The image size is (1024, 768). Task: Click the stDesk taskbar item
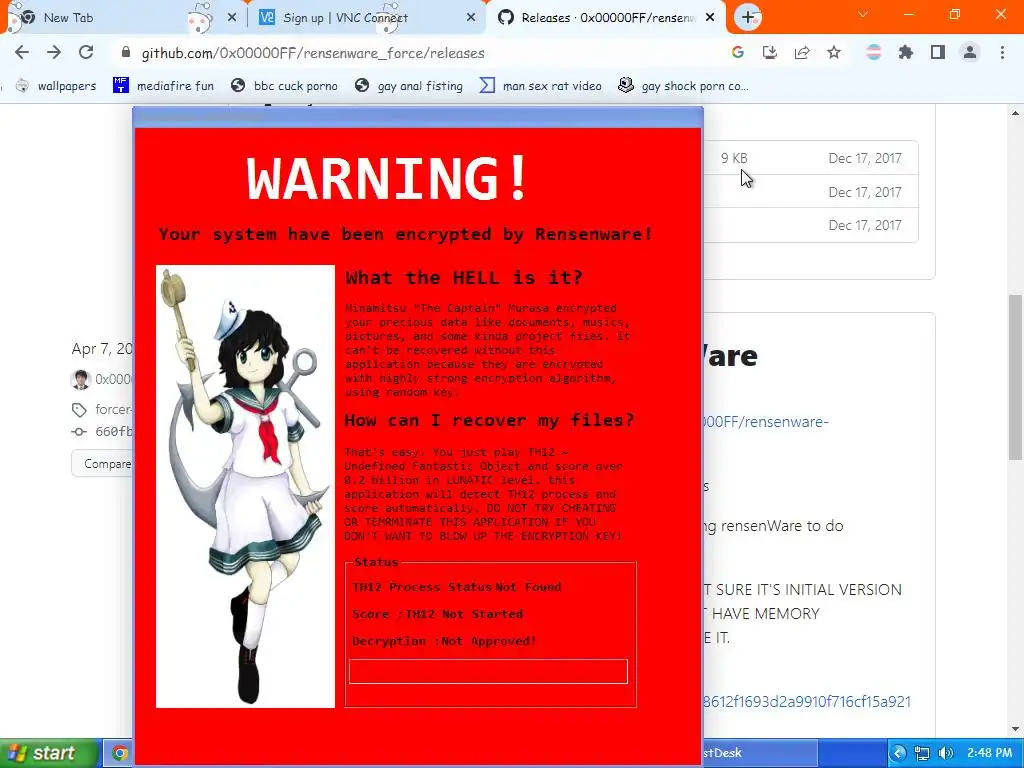tap(760, 753)
